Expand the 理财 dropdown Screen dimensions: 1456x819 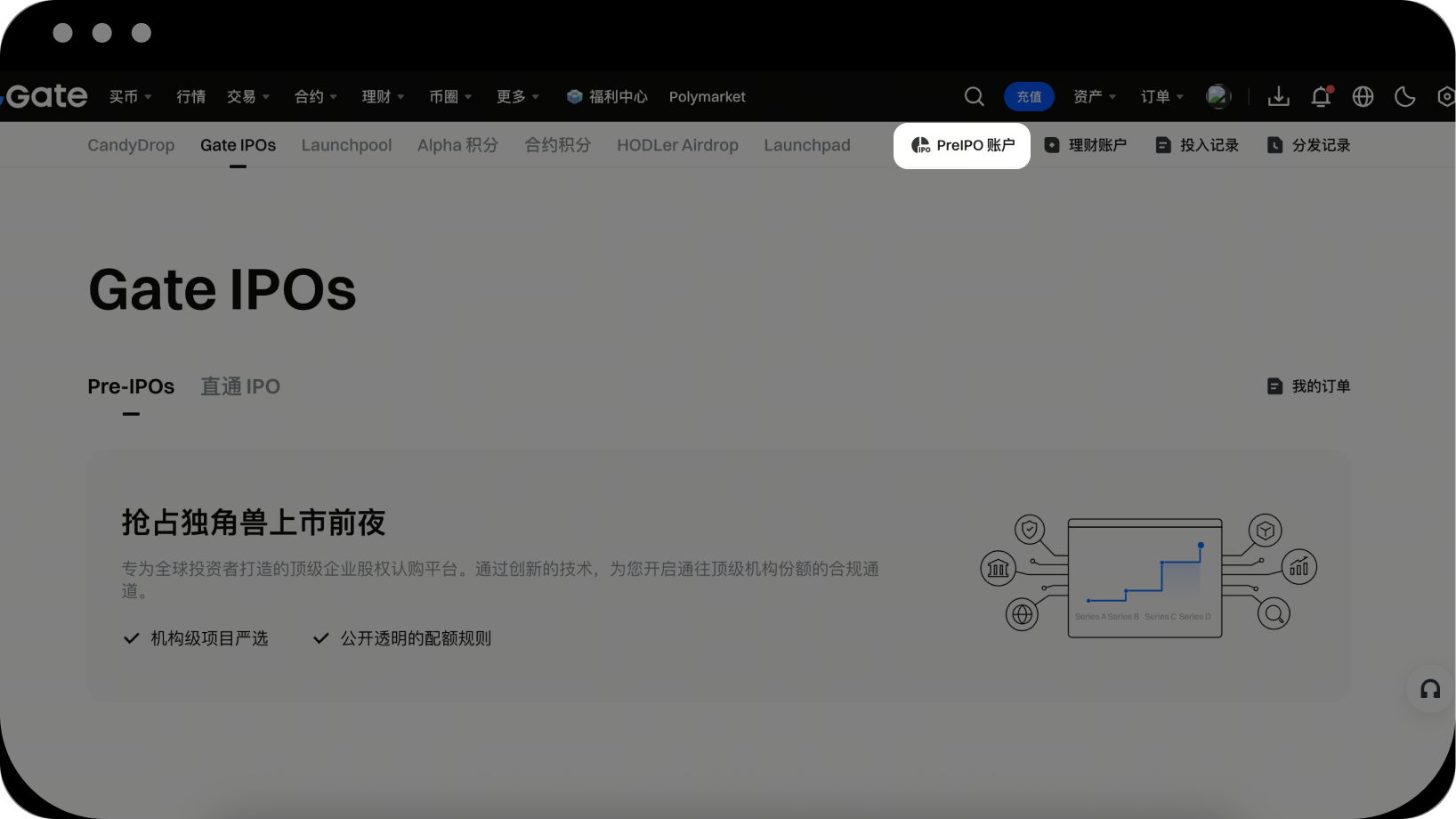coord(384,96)
